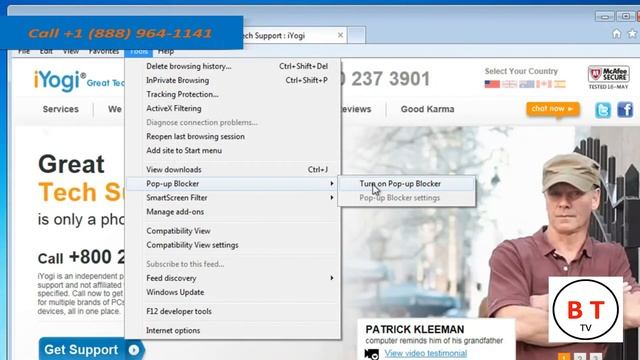Select the United States flag
Image resolution: width=640 pixels, height=360 pixels.
click(492, 84)
